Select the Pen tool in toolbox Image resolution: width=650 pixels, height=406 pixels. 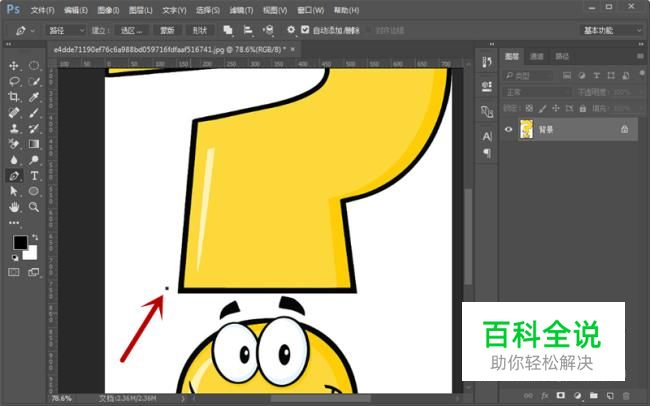coord(14,176)
